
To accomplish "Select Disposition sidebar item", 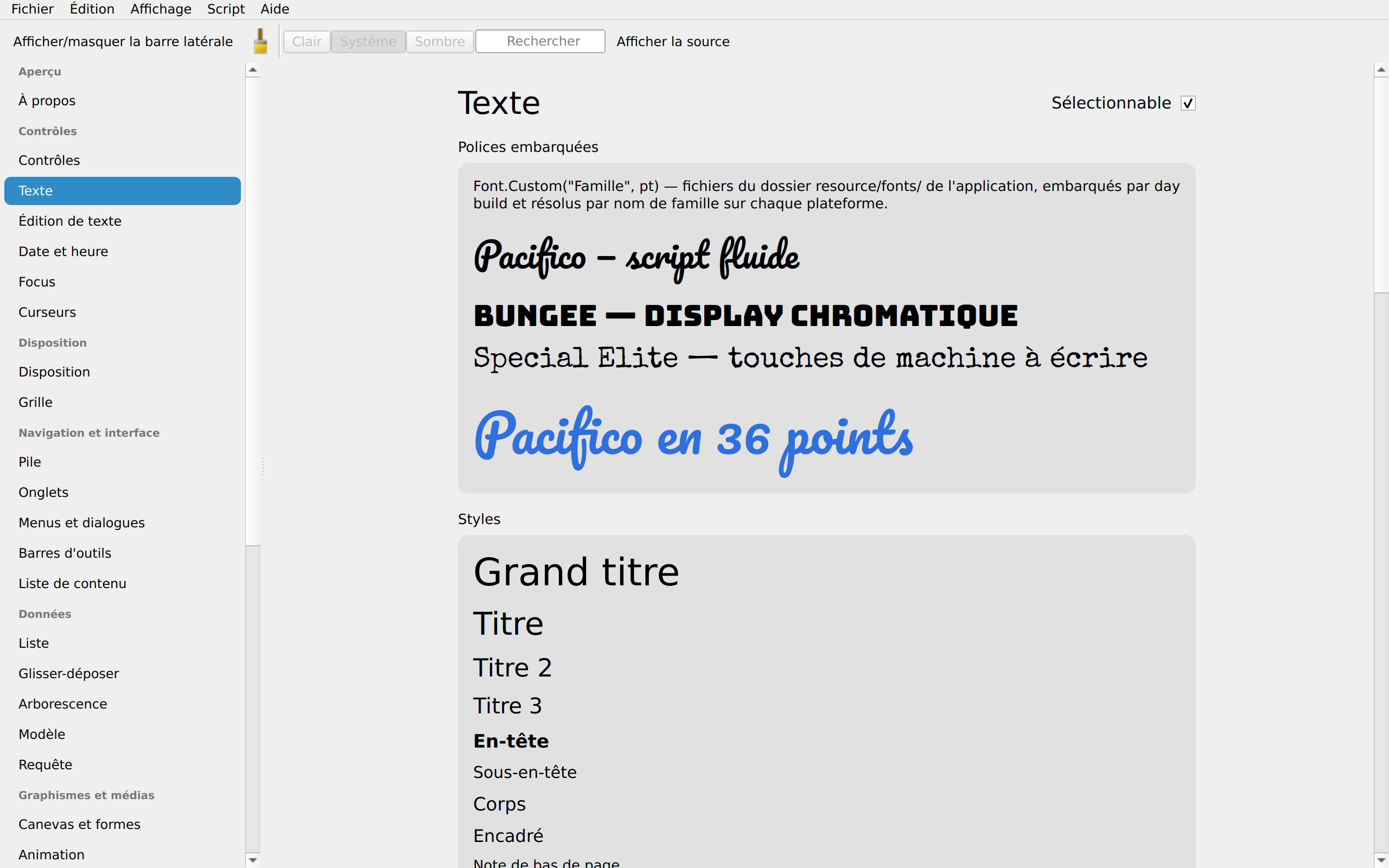I will [x=122, y=372].
